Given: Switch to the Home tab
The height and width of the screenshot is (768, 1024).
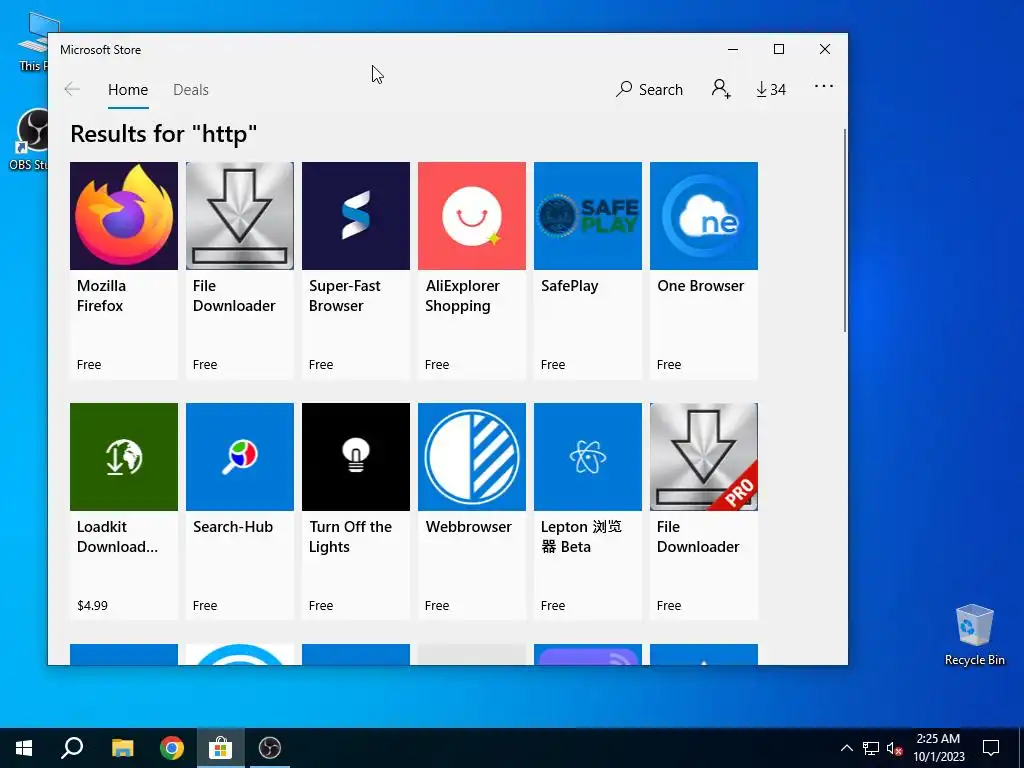Looking at the screenshot, I should pyautogui.click(x=128, y=89).
